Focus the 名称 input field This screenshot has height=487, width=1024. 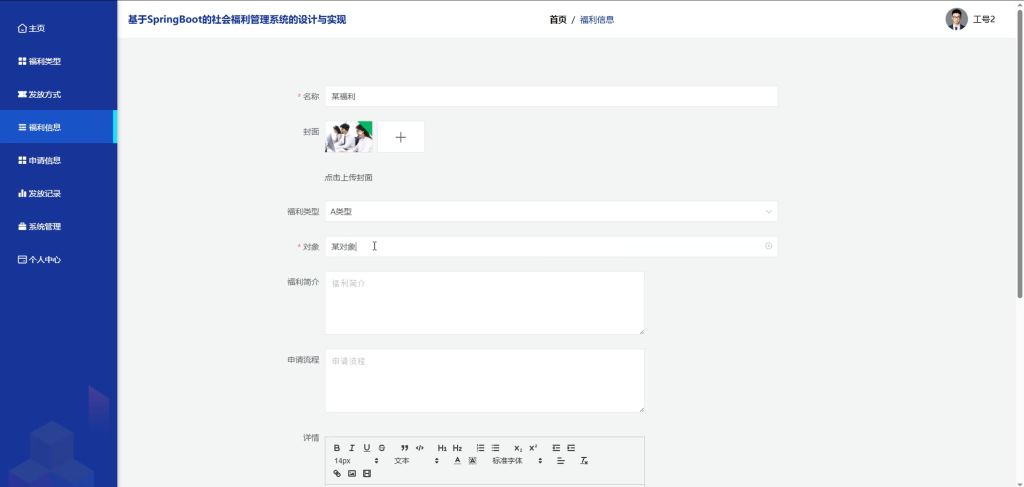pos(551,96)
